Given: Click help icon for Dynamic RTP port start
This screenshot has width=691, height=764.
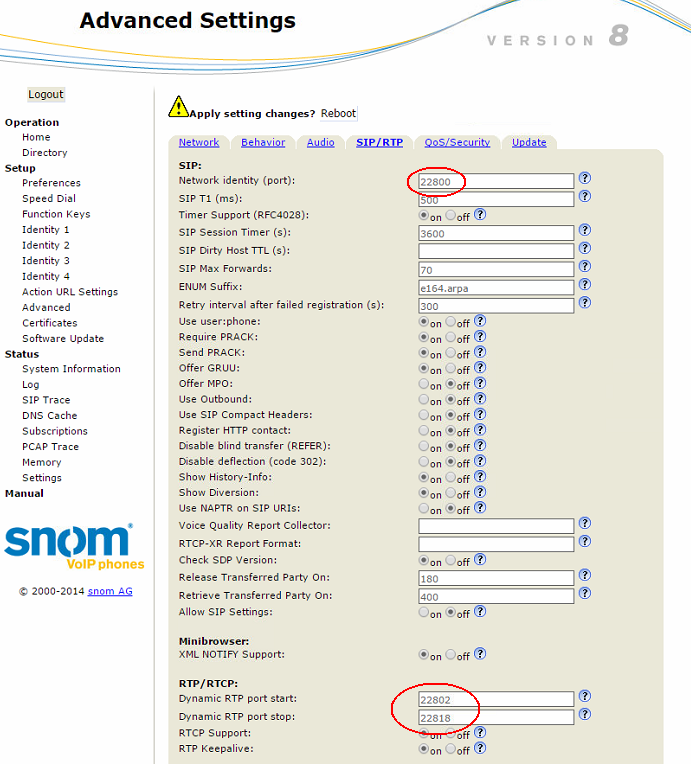Looking at the screenshot, I should tap(585, 697).
